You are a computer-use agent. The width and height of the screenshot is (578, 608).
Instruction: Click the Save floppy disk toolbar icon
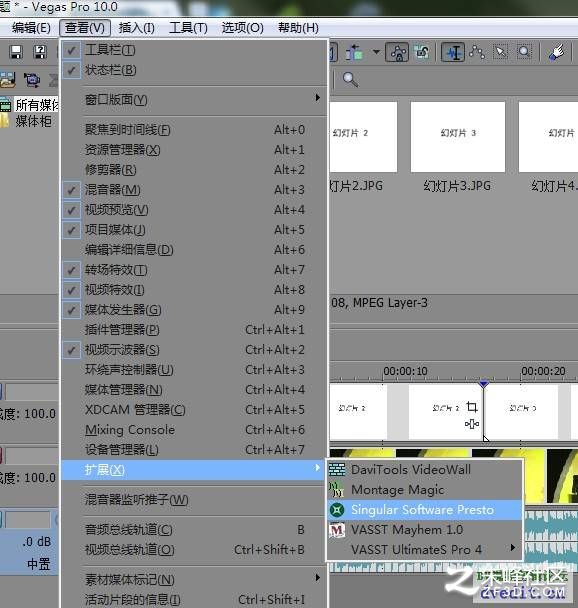pos(16,52)
